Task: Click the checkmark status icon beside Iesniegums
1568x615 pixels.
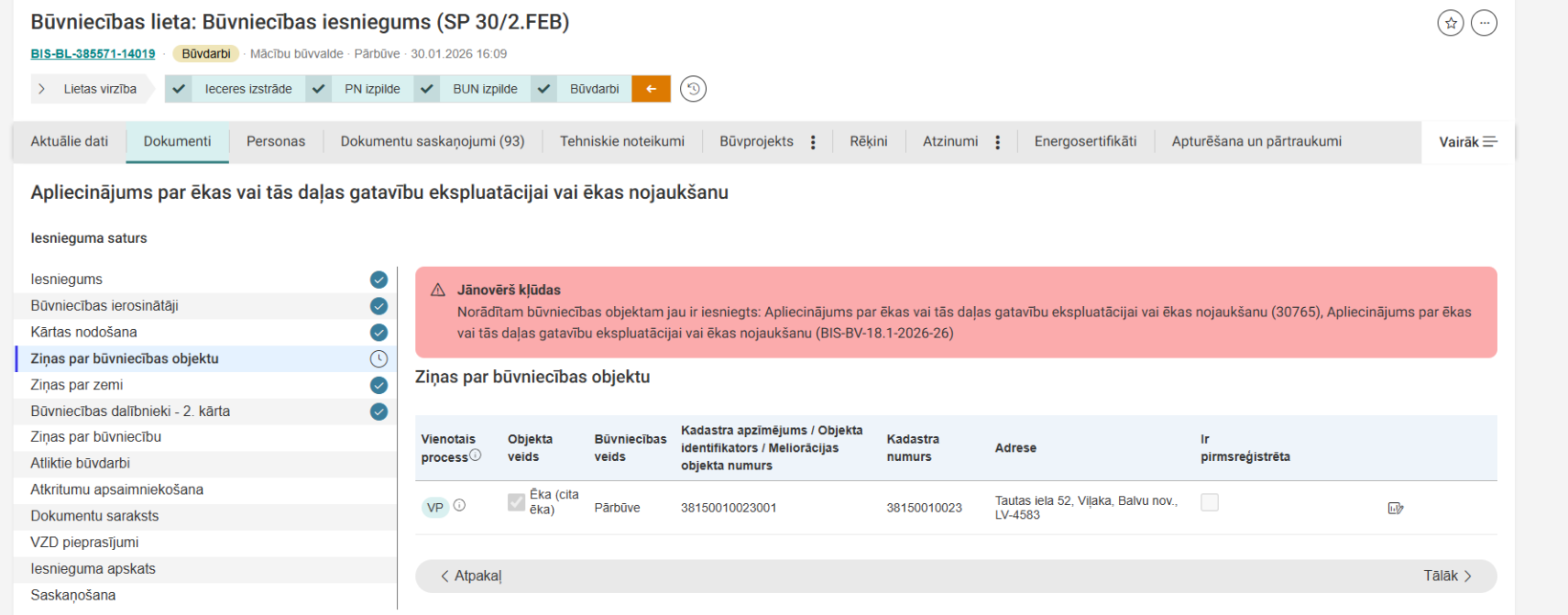Action: 378,280
